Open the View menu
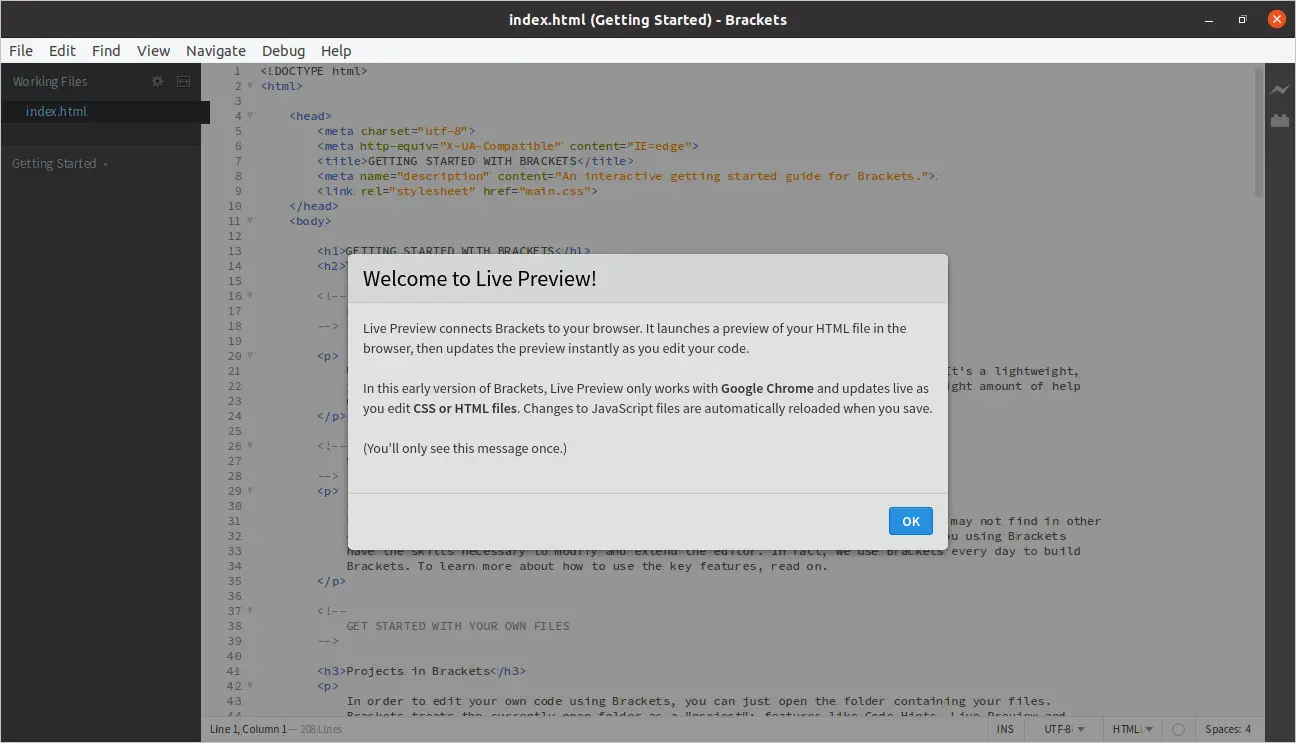 [153, 51]
